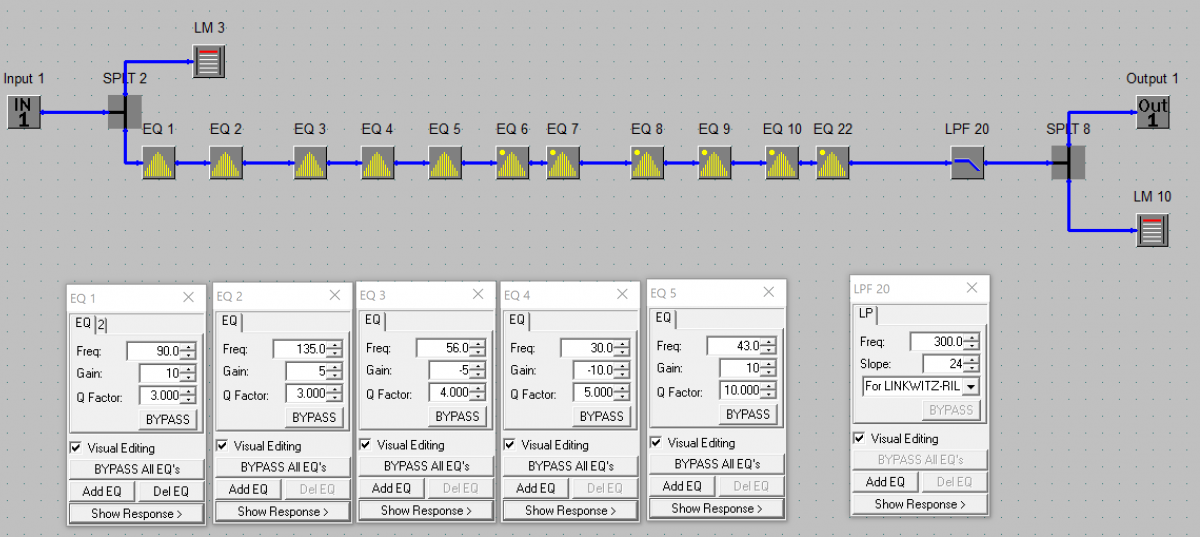The height and width of the screenshot is (537, 1200).
Task: Open the LM 3 level meter block
Action: (209, 61)
